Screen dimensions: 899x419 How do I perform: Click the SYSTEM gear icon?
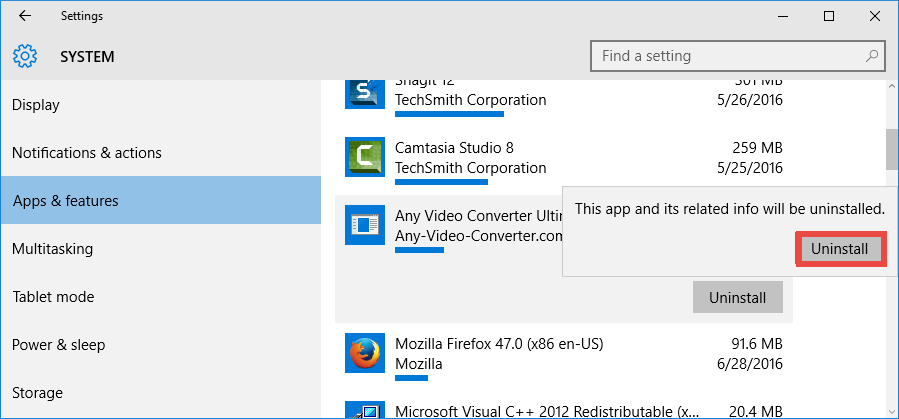[x=25, y=56]
